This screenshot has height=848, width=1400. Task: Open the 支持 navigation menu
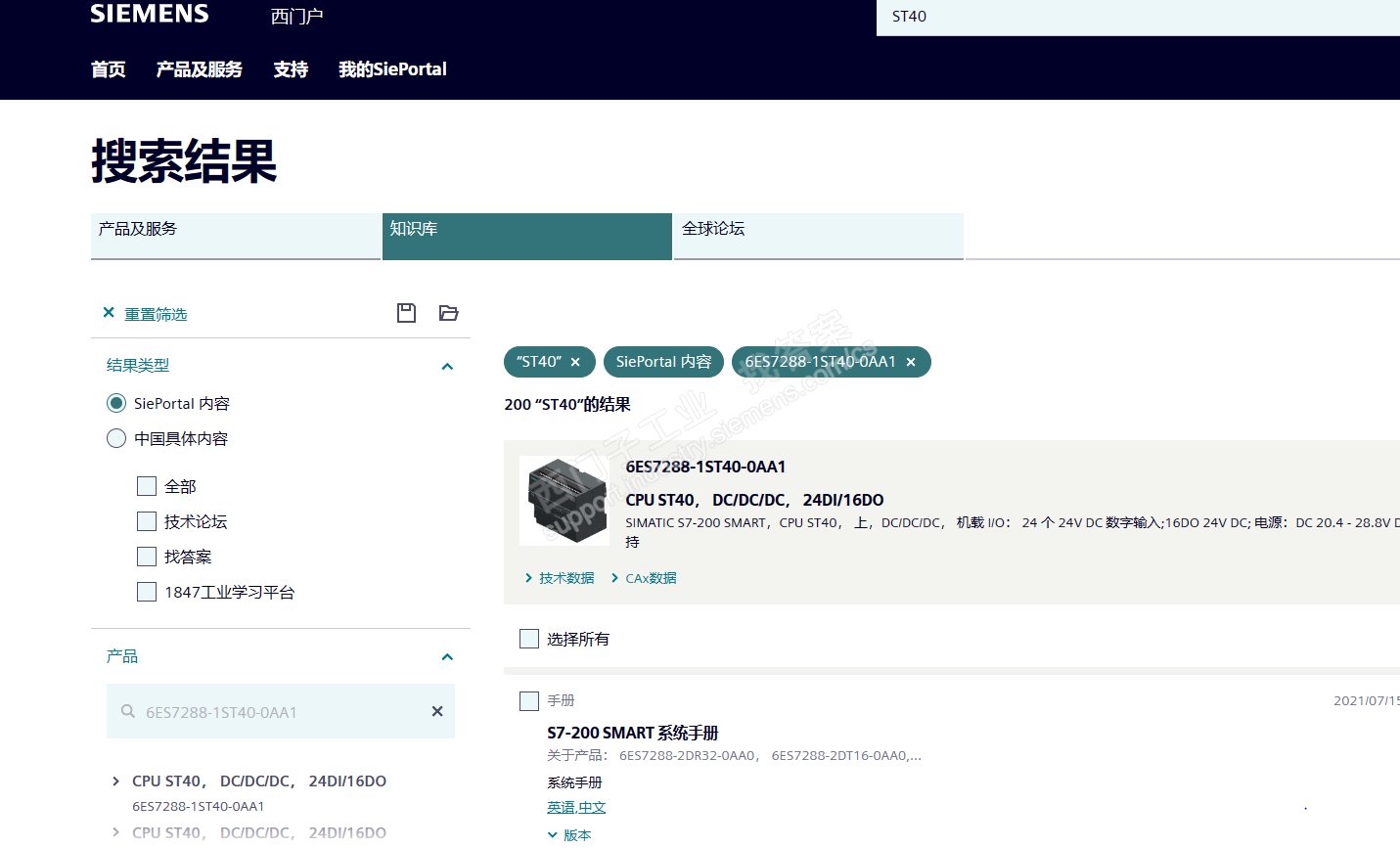[x=291, y=69]
